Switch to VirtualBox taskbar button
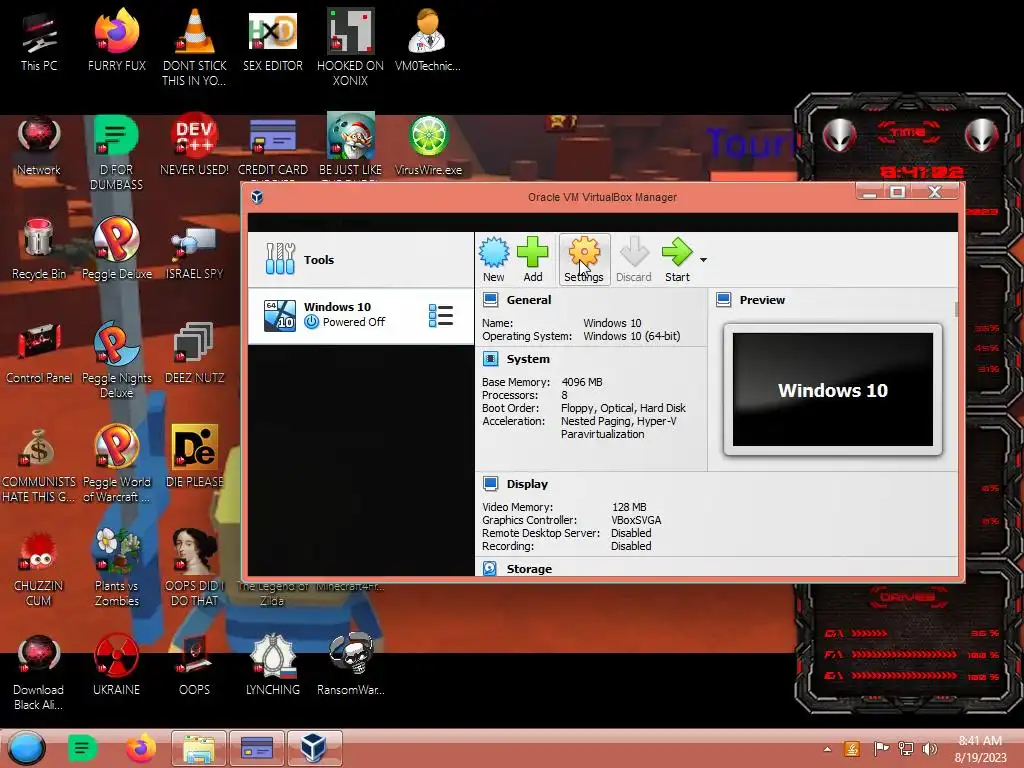The image size is (1024, 768). pyautogui.click(x=315, y=748)
